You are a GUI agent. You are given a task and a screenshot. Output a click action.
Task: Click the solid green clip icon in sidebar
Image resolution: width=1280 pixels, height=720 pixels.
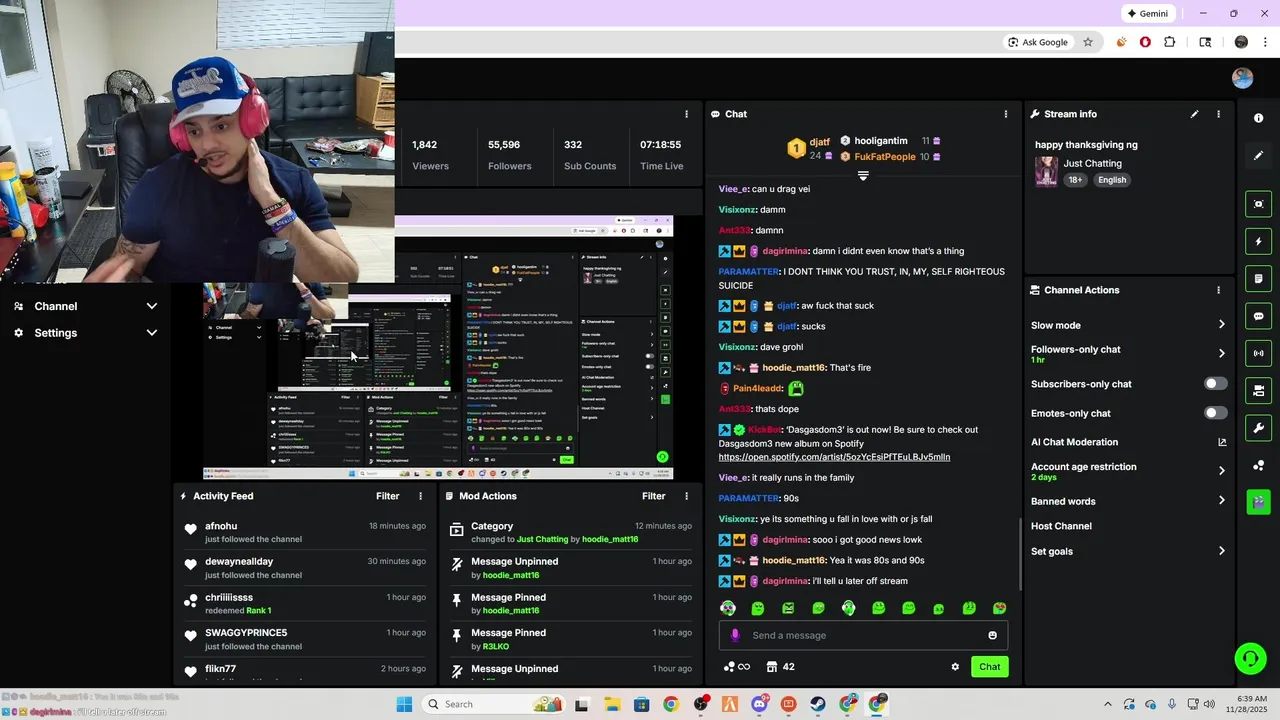coord(1258,502)
